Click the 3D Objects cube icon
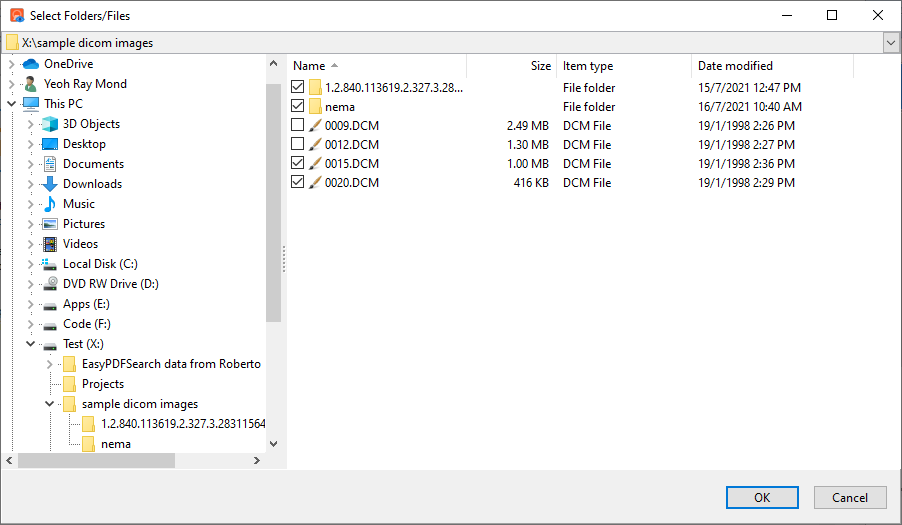The image size is (902, 525). [50, 124]
